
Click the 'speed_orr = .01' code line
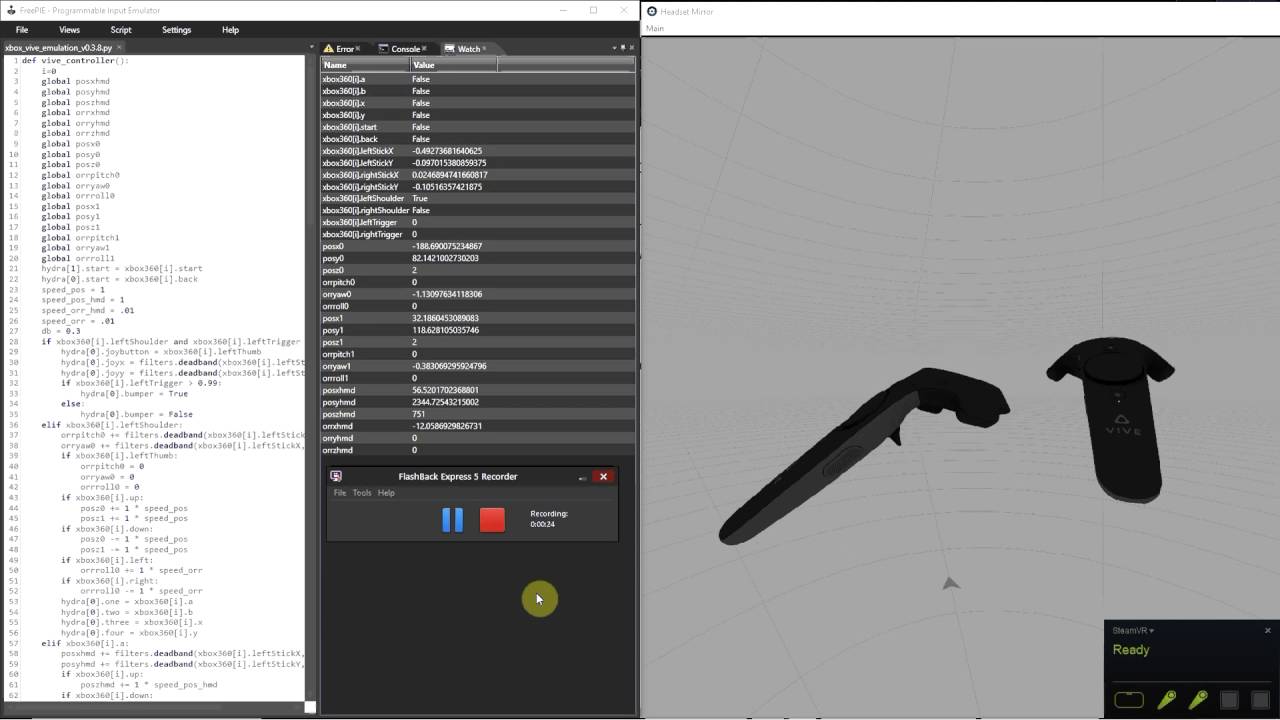[78, 321]
